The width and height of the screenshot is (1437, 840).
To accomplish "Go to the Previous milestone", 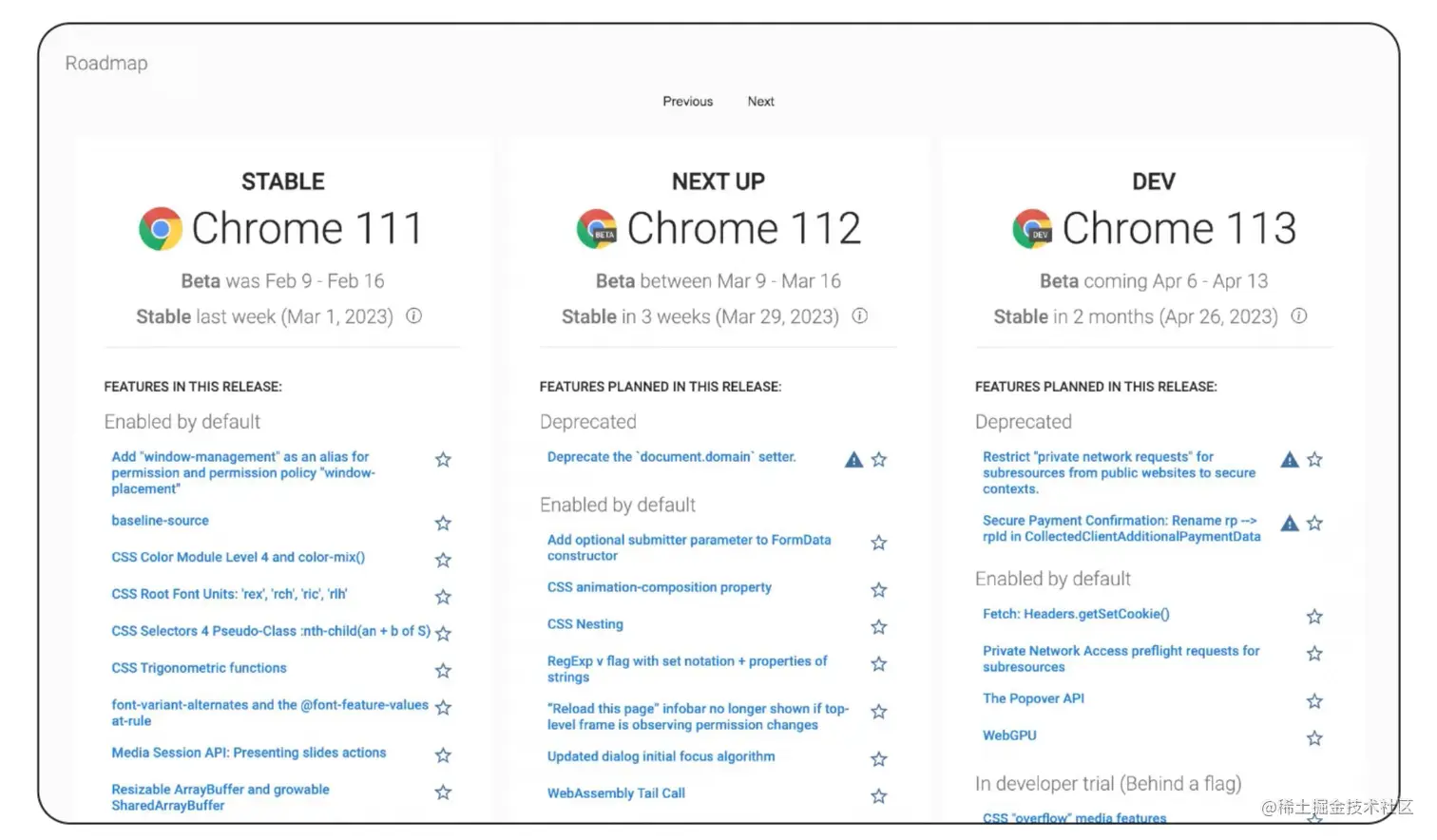I will (x=688, y=102).
